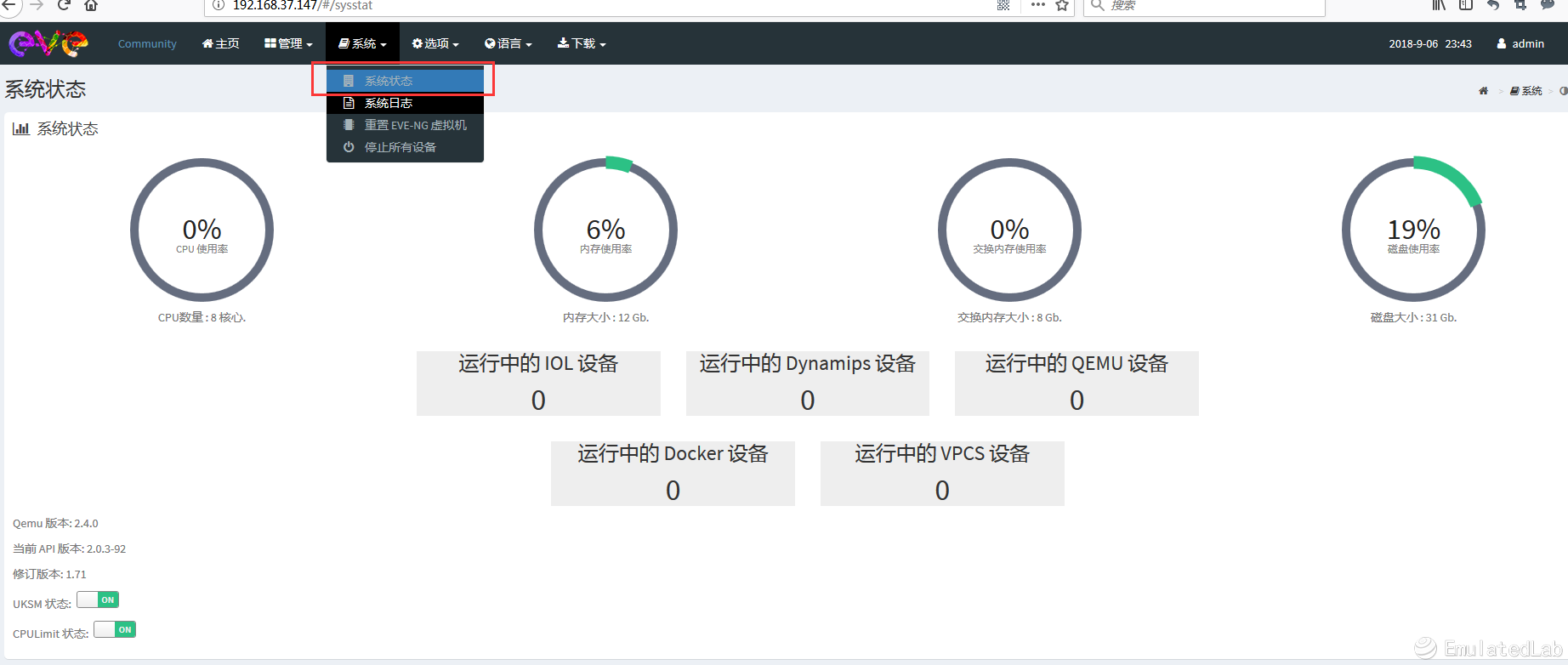Click the 运行中的 Docker 设备 counter tile
This screenshot has height=665, width=1568.
(673, 474)
